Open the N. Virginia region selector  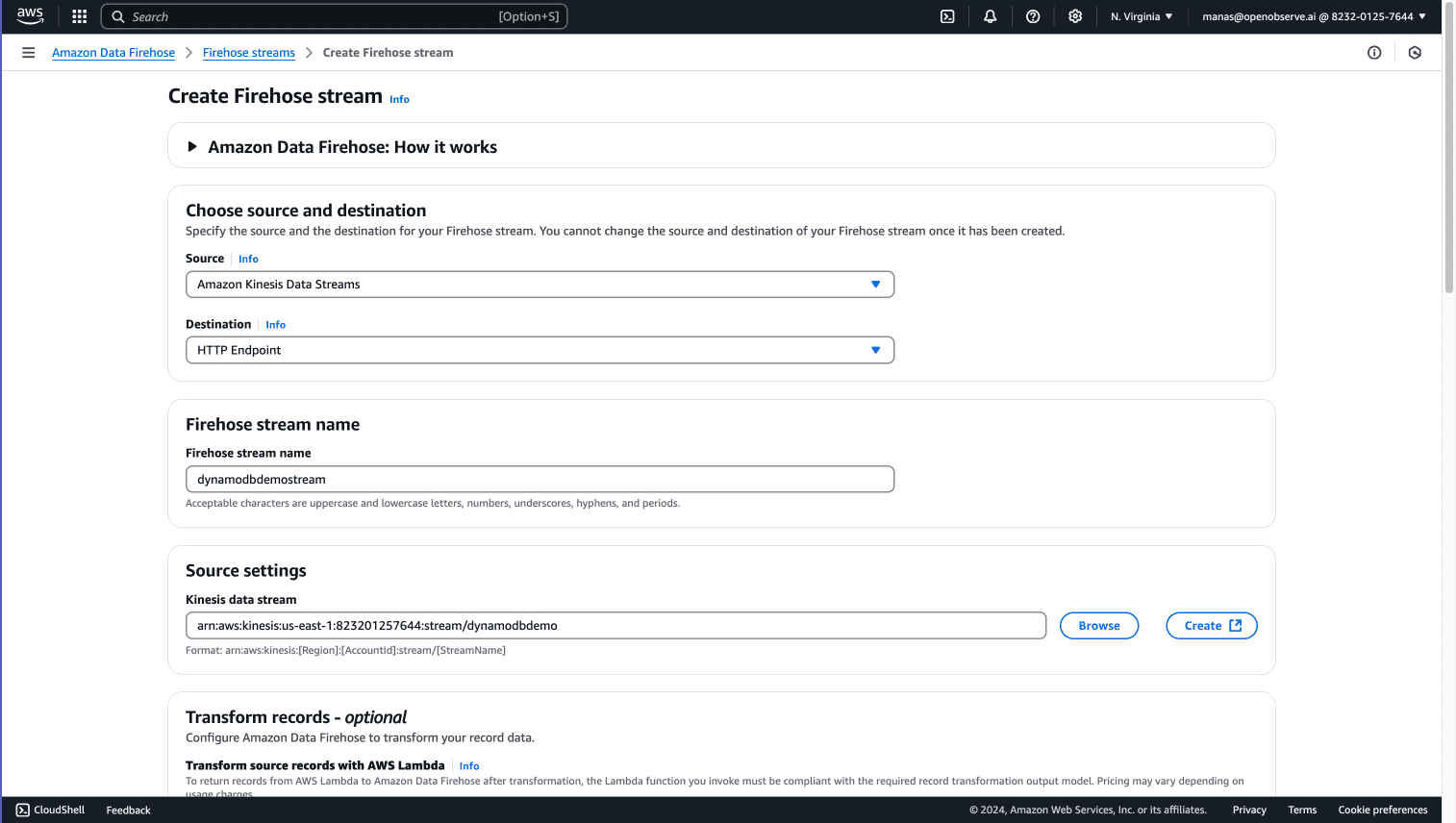tap(1142, 16)
